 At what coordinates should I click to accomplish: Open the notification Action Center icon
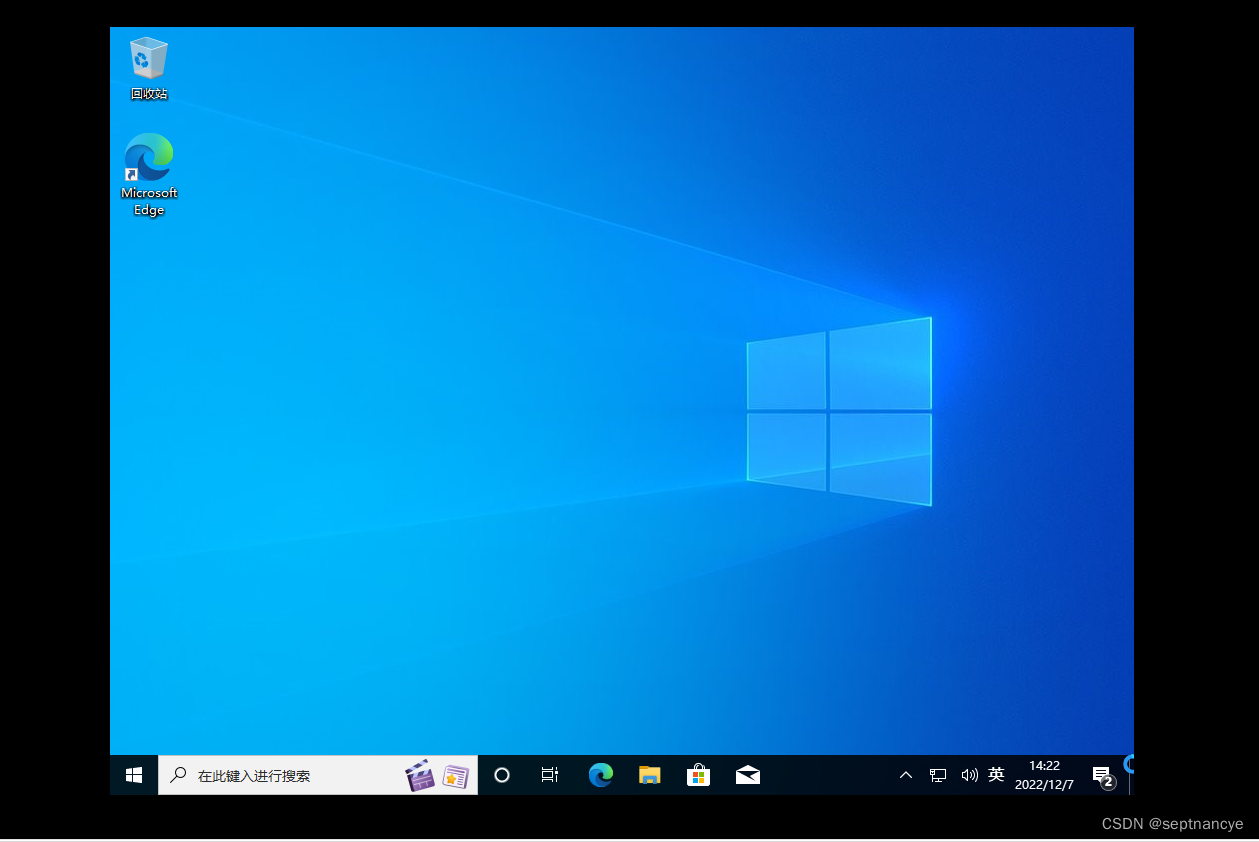click(x=1103, y=776)
